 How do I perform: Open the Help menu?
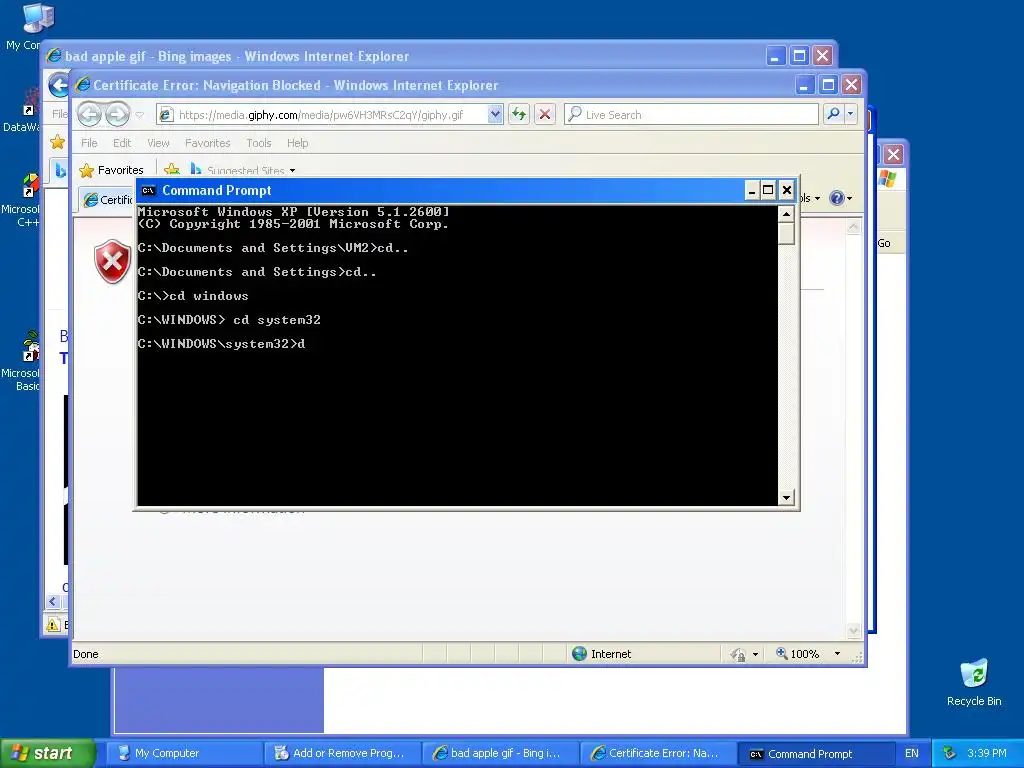[298, 143]
